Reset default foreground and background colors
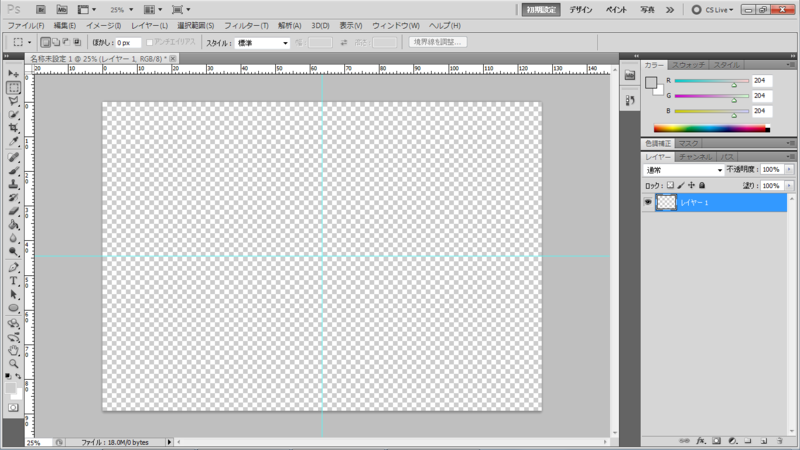Image resolution: width=800 pixels, height=450 pixels. [8, 376]
